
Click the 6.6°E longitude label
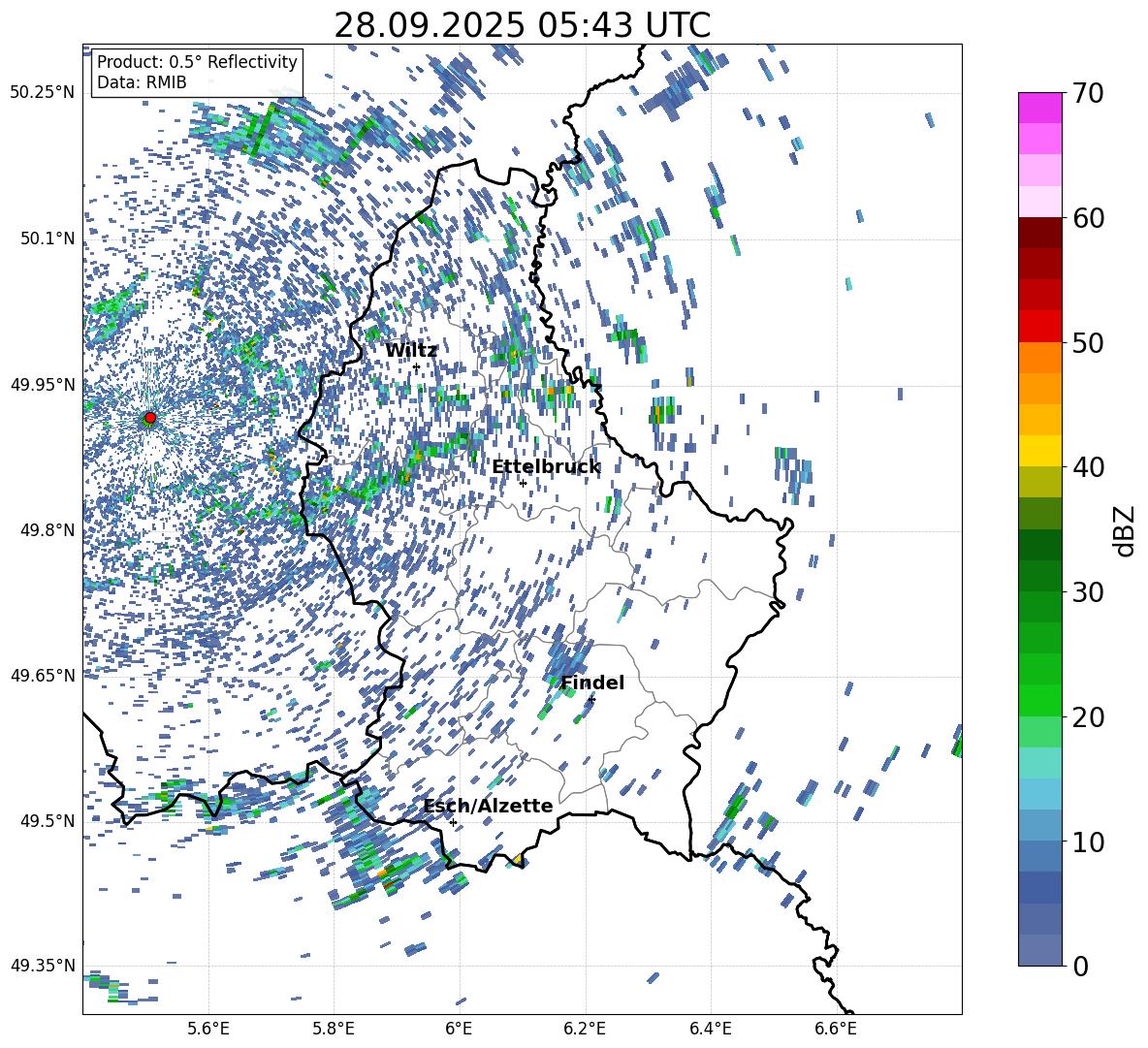pos(836,1029)
